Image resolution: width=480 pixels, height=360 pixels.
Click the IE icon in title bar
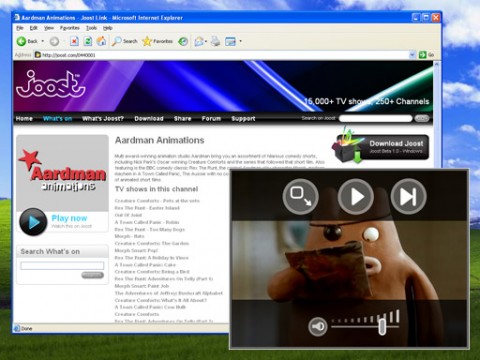pyautogui.click(x=17, y=17)
